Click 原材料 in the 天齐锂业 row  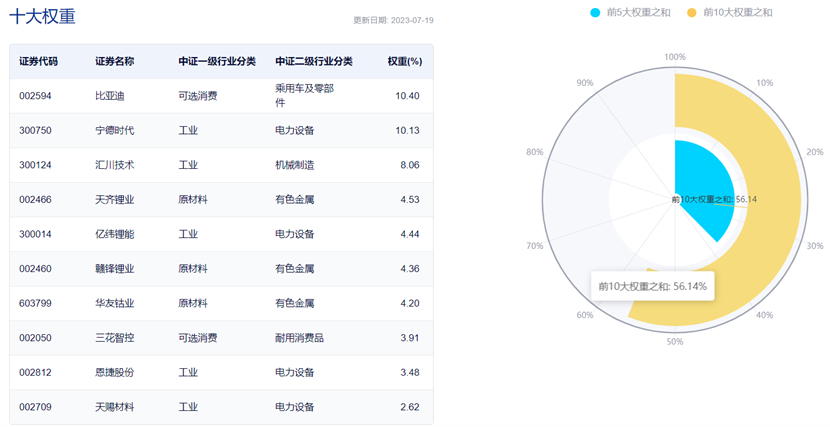click(x=193, y=199)
